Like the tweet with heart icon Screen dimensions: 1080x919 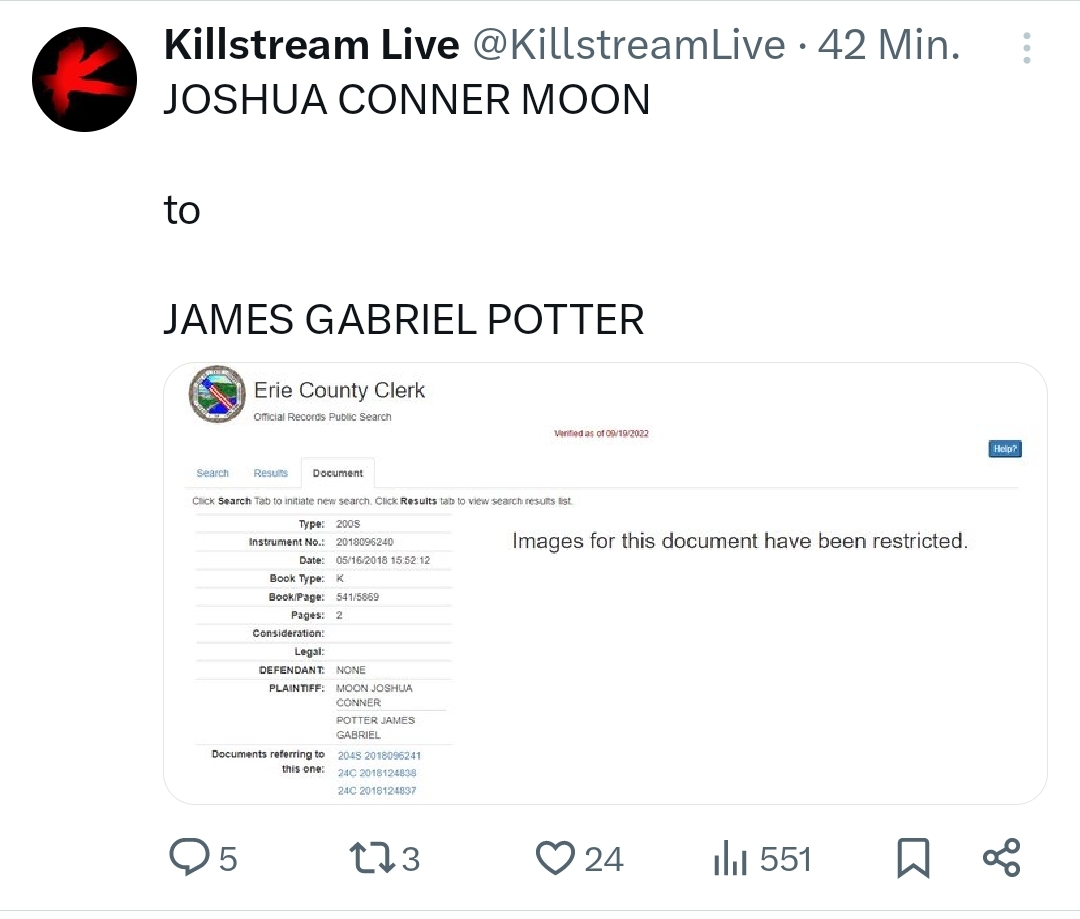click(x=555, y=858)
